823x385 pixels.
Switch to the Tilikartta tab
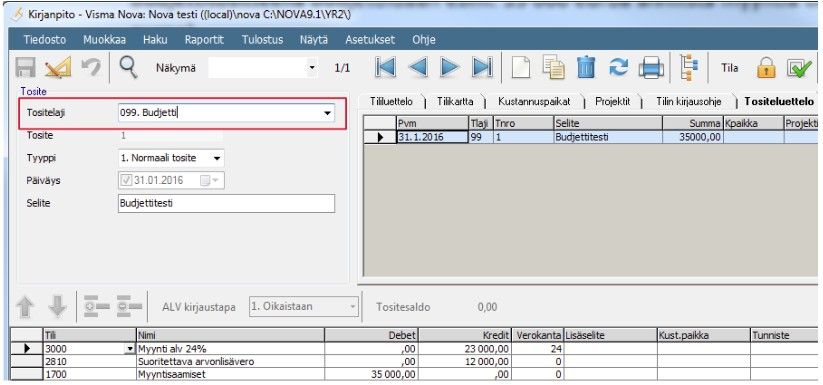pyautogui.click(x=455, y=102)
